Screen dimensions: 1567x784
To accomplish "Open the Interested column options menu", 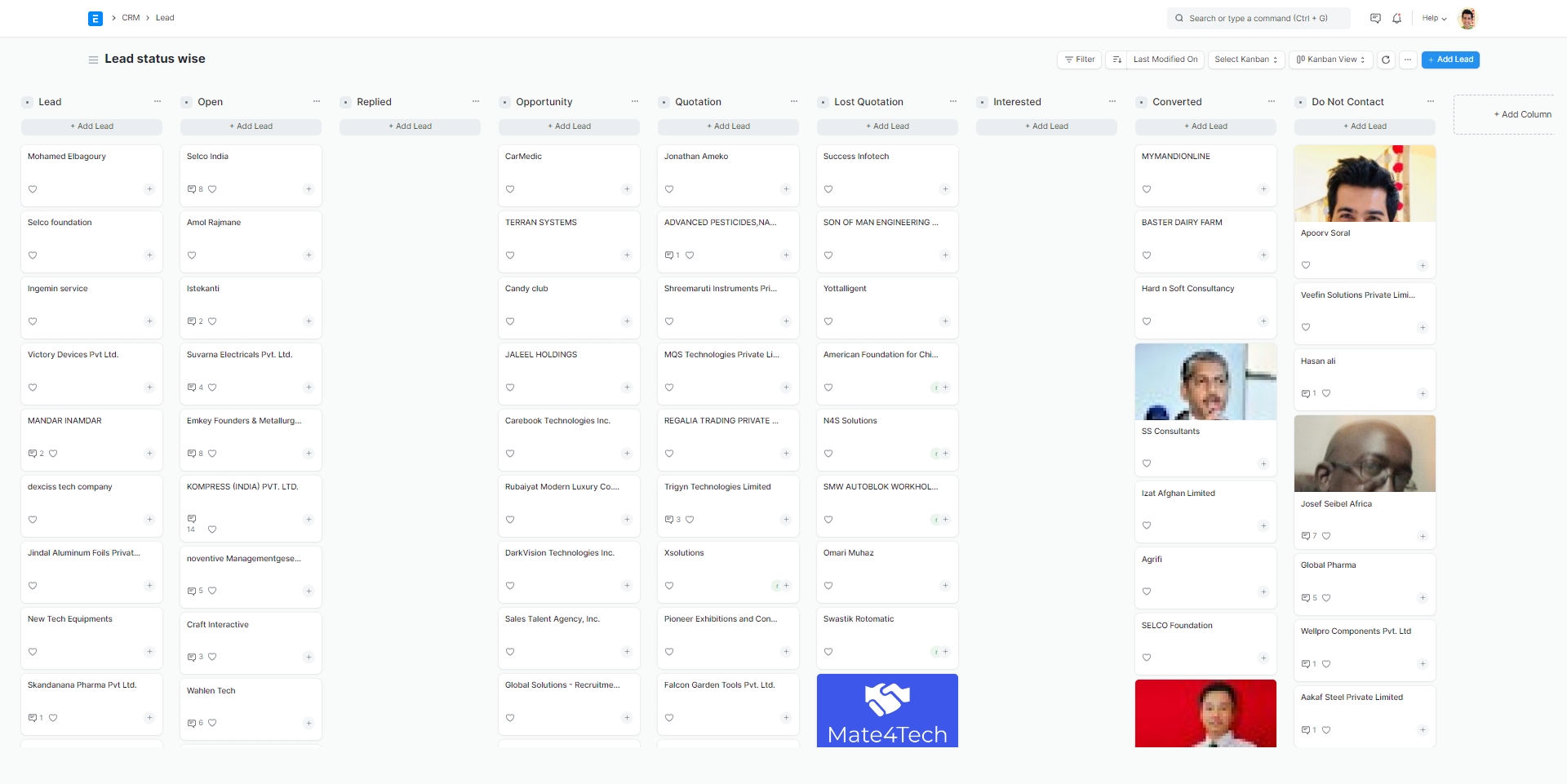I will (x=1112, y=102).
